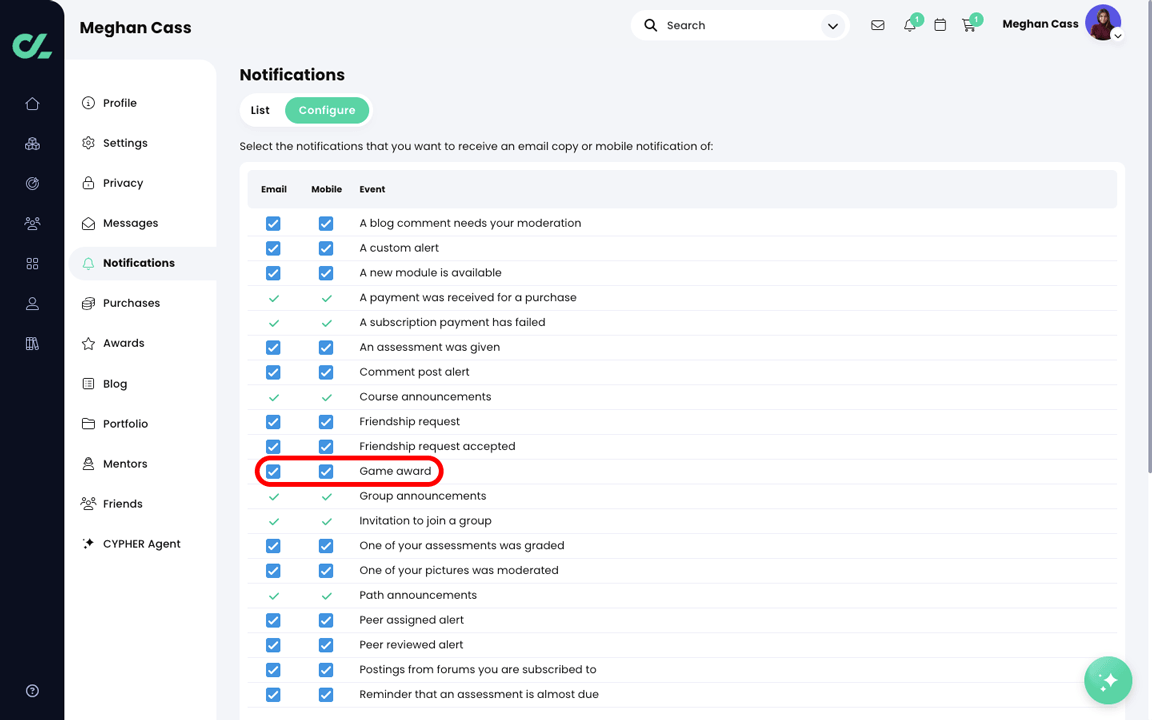Open the help question mark icon
Viewport: 1152px width, 720px height.
click(32, 691)
